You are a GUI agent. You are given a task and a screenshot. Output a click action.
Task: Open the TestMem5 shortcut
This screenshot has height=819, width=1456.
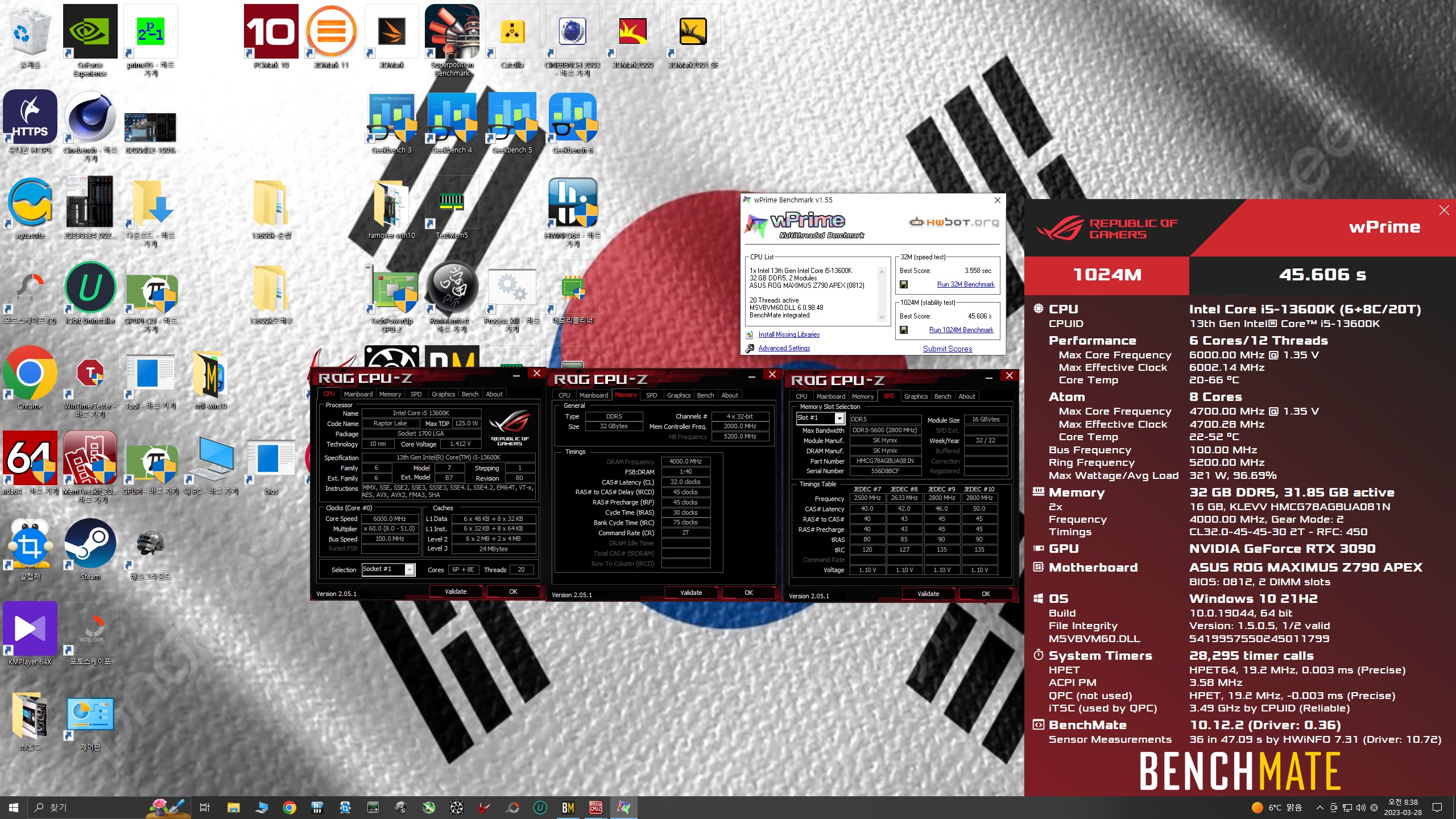[452, 208]
